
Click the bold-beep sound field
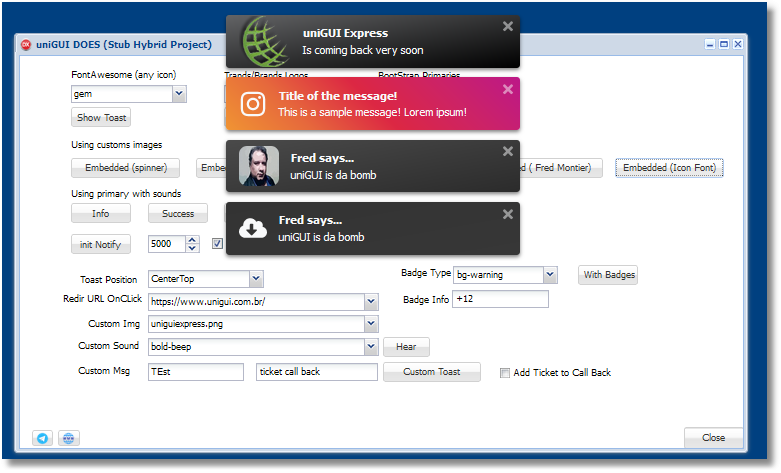[x=257, y=347]
